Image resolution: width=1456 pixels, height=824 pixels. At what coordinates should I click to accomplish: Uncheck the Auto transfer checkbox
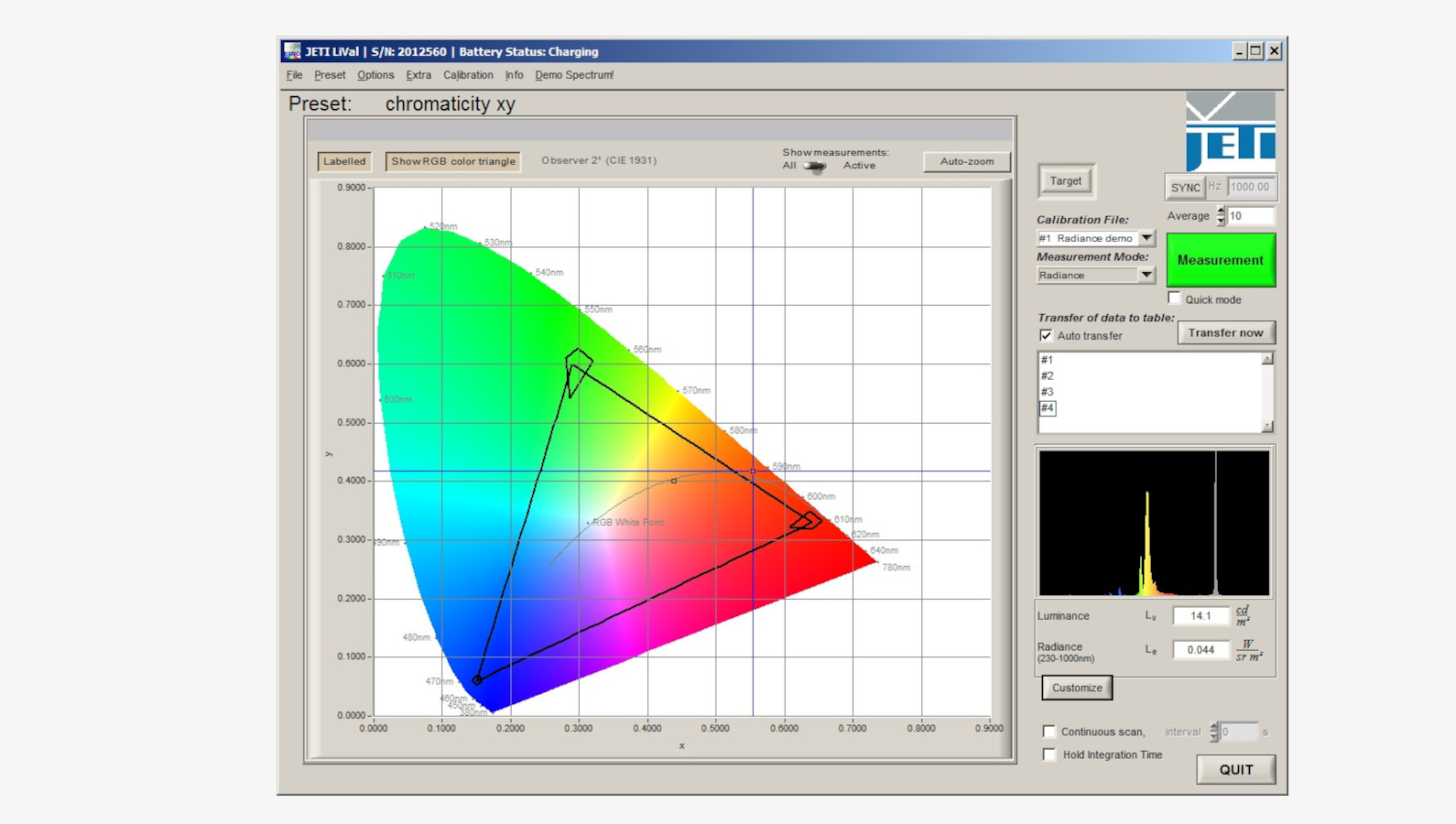tap(1046, 335)
